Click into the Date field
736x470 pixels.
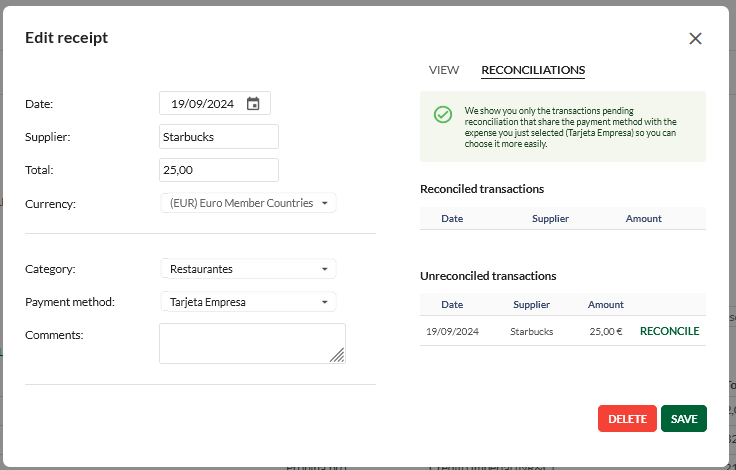[x=202, y=104]
